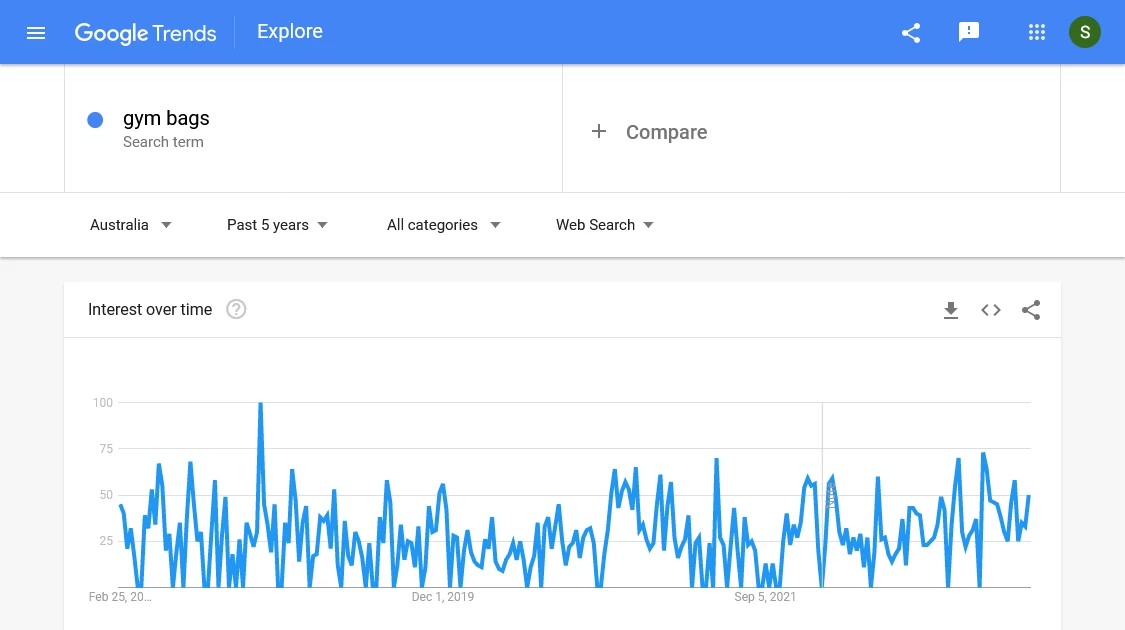Image resolution: width=1125 pixels, height=630 pixels.
Task: Click the Explore header label
Action: (290, 32)
